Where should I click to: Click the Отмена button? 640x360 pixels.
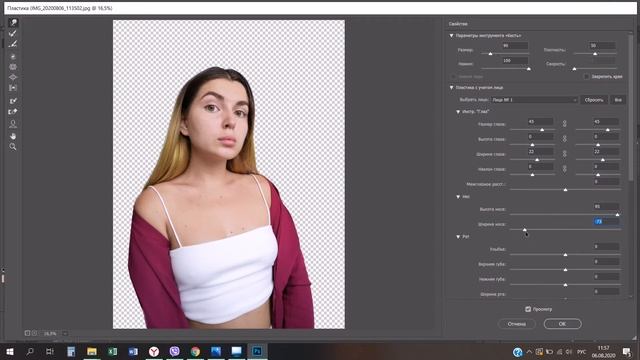517,324
